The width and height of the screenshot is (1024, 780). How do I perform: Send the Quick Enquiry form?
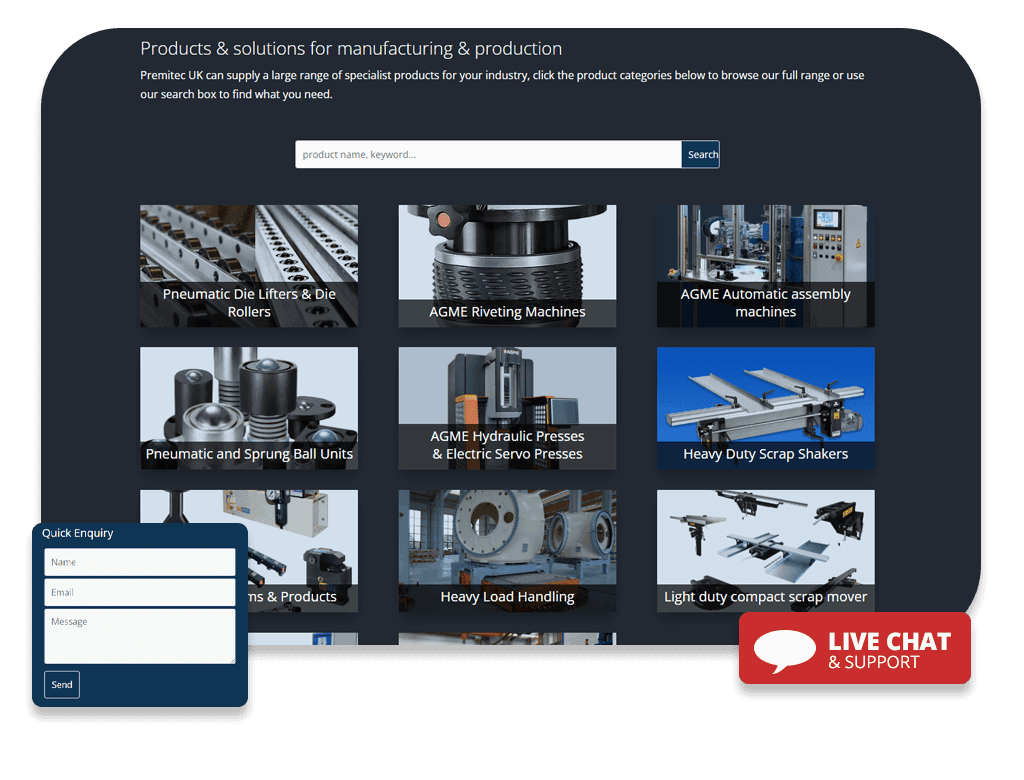62,685
